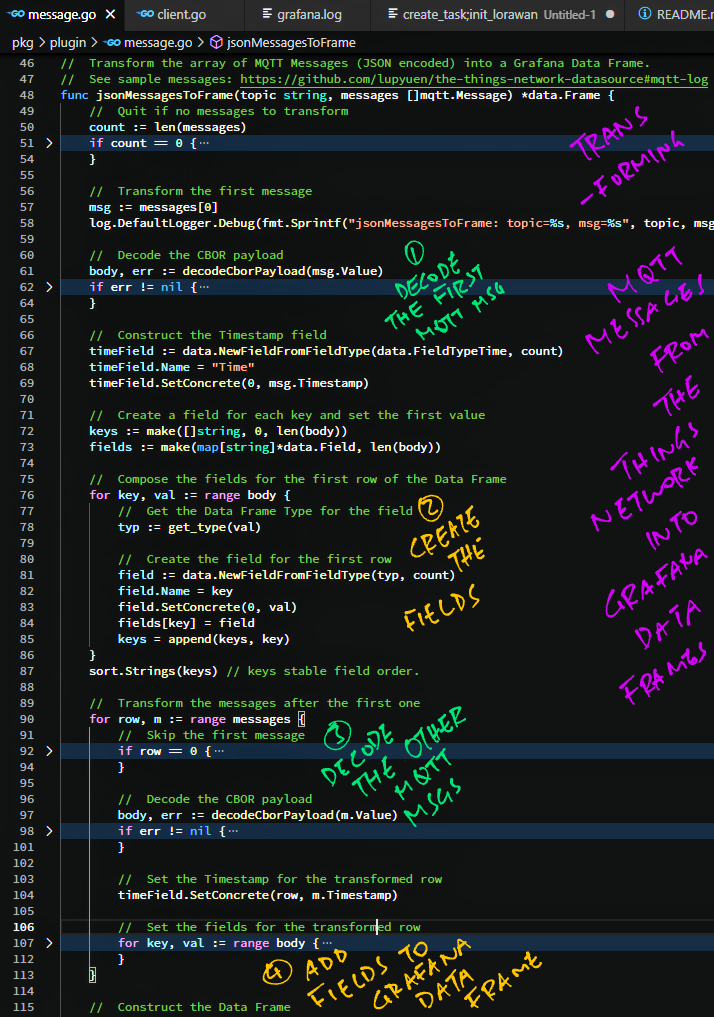Click the 'plugin' breadcrumb folder
Screen dimensions: 714x1017
[66, 43]
